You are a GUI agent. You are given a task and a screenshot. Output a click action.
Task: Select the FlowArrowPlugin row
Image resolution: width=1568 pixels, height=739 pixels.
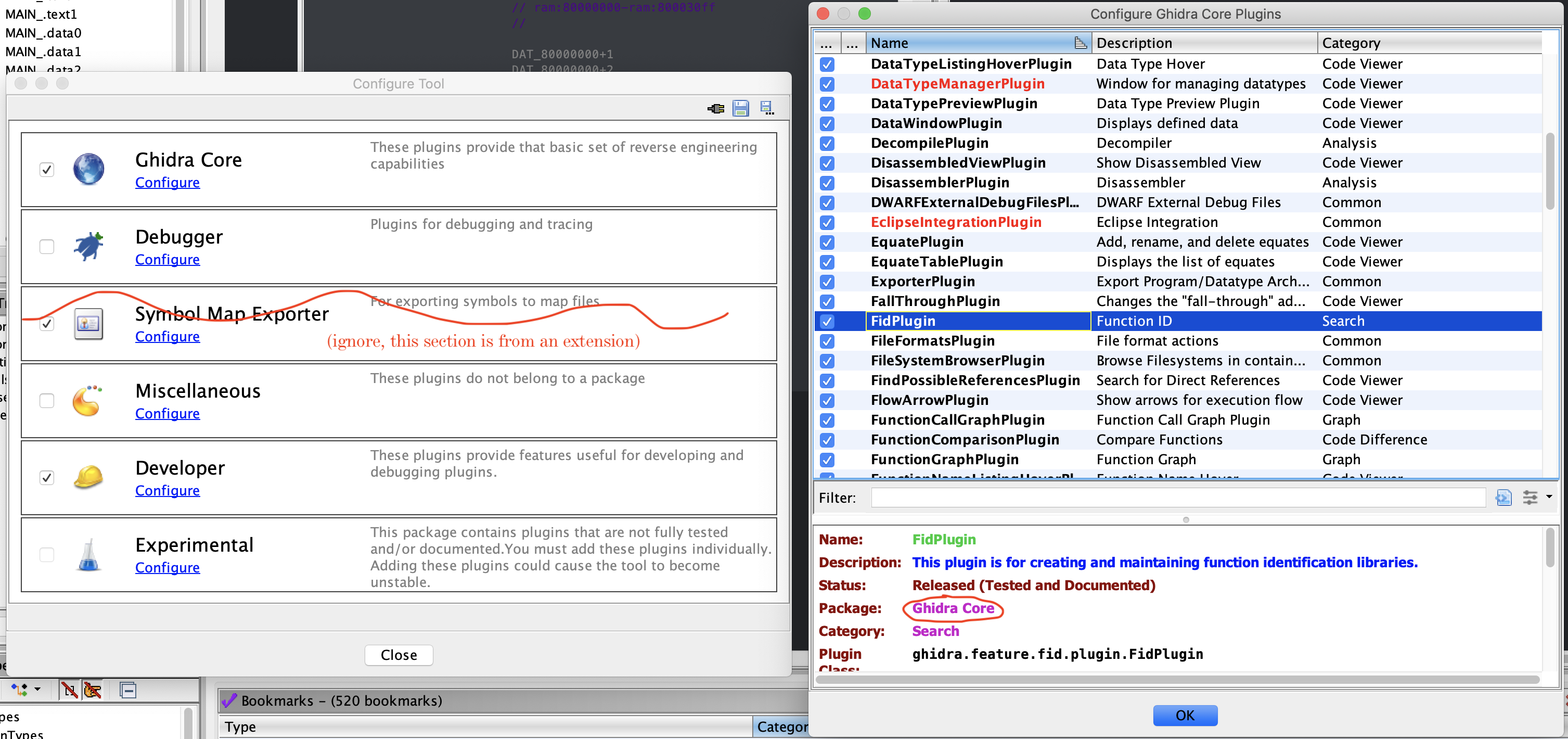coord(1178,401)
